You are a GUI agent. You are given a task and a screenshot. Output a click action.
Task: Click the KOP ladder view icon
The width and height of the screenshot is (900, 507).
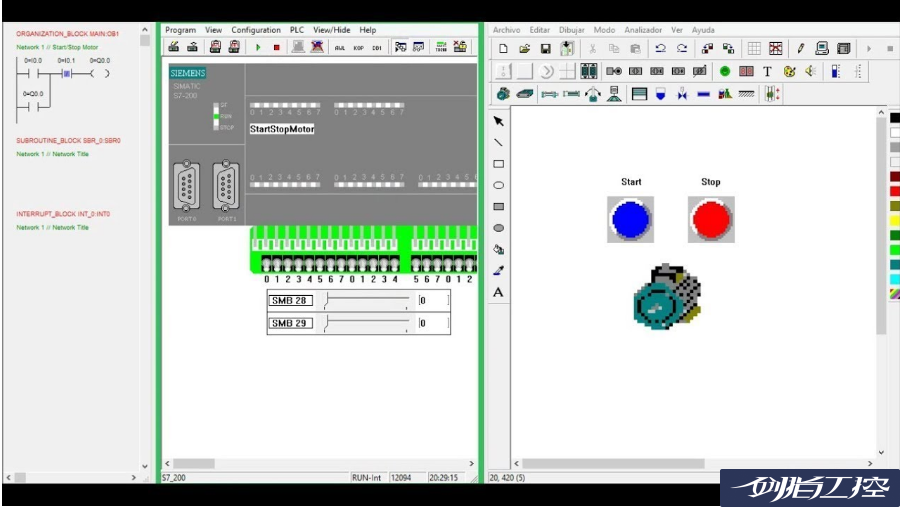pyautogui.click(x=358, y=47)
